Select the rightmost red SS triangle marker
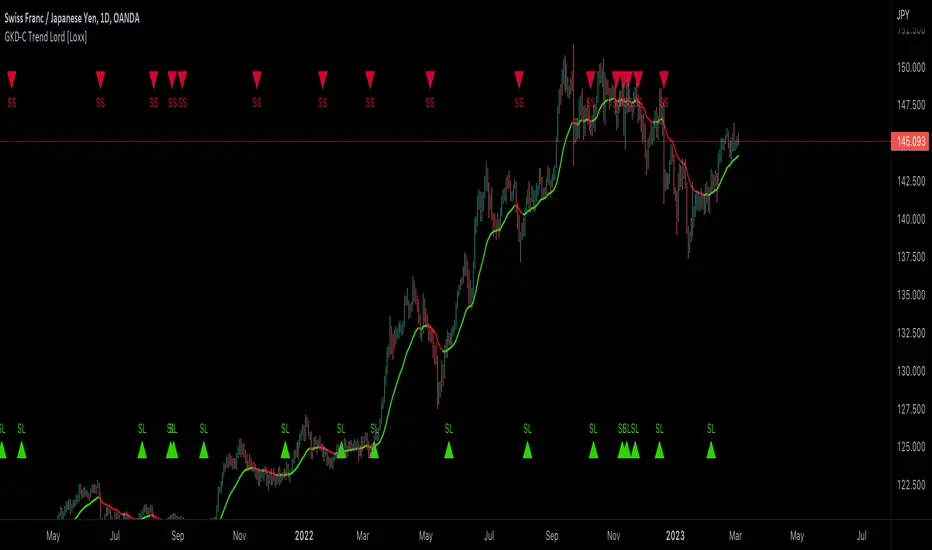The height and width of the screenshot is (550, 932). (x=664, y=79)
